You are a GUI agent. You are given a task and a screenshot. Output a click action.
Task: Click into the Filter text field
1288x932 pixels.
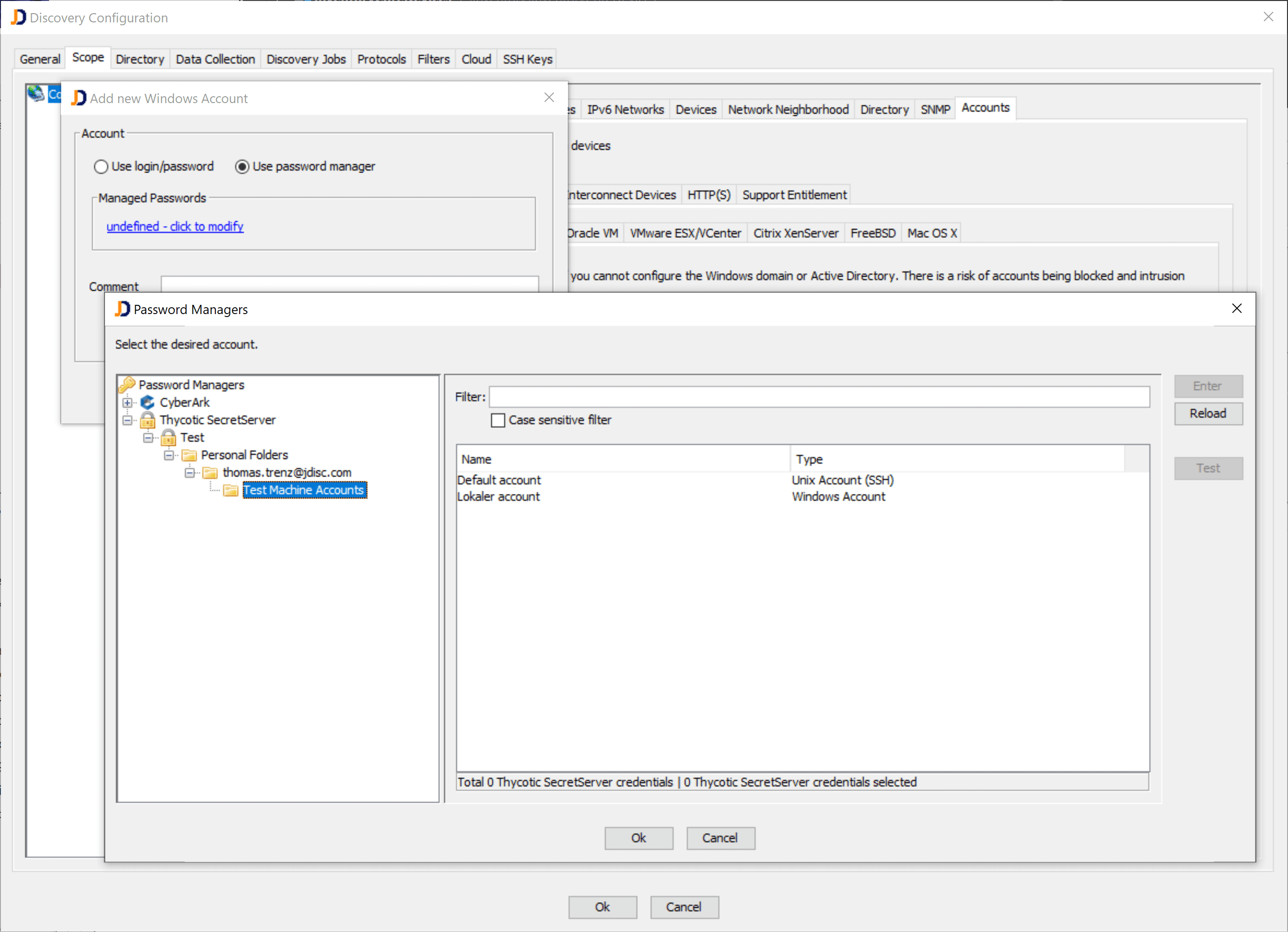click(819, 396)
